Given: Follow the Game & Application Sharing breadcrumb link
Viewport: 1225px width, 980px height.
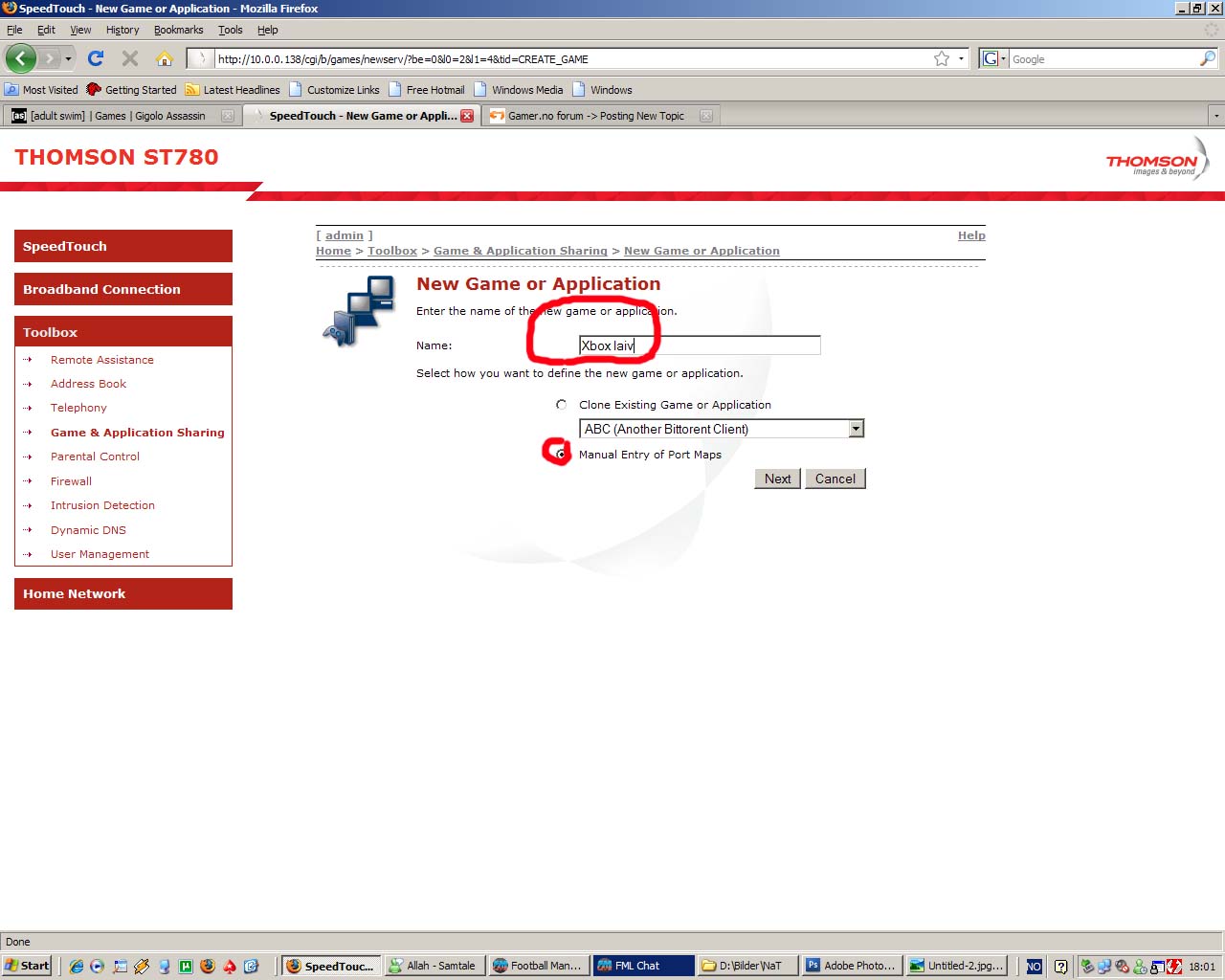Looking at the screenshot, I should [x=521, y=251].
